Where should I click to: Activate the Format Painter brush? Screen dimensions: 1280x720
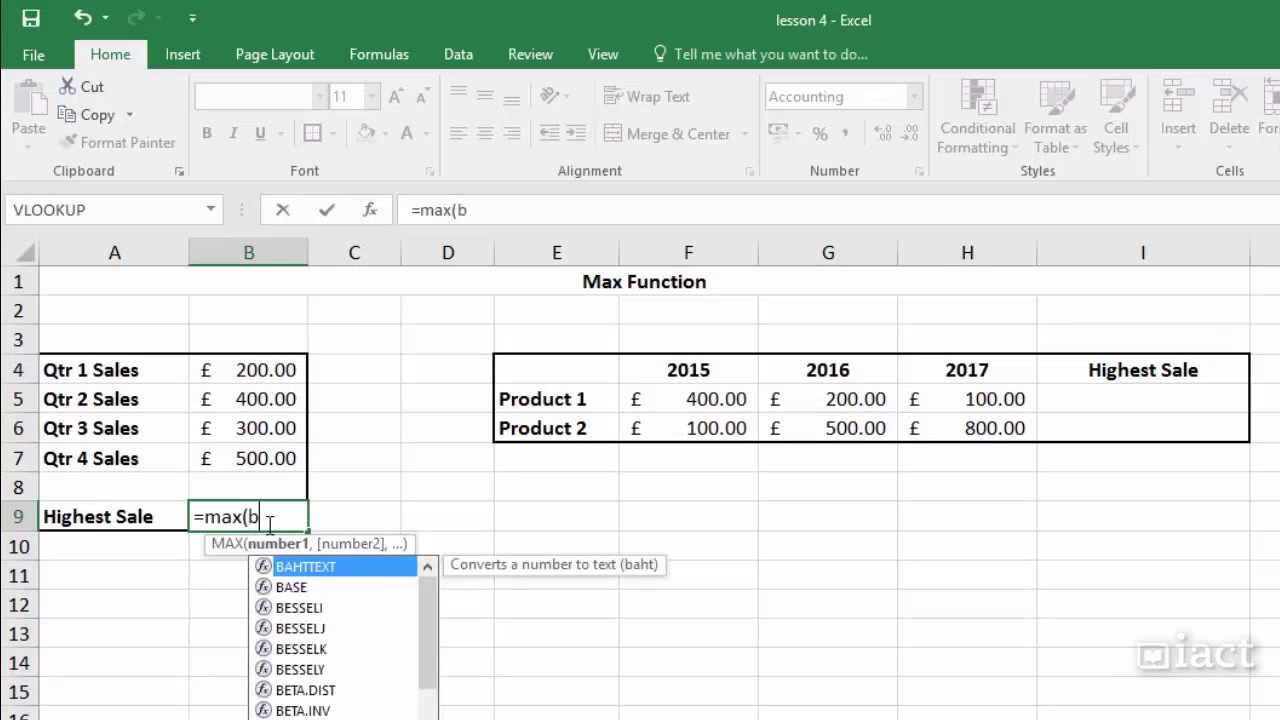(116, 143)
